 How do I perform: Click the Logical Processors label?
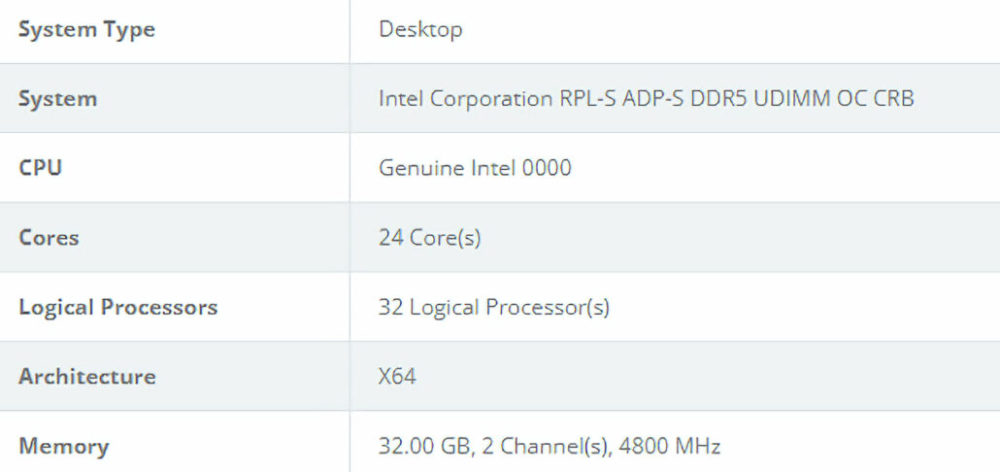(118, 307)
